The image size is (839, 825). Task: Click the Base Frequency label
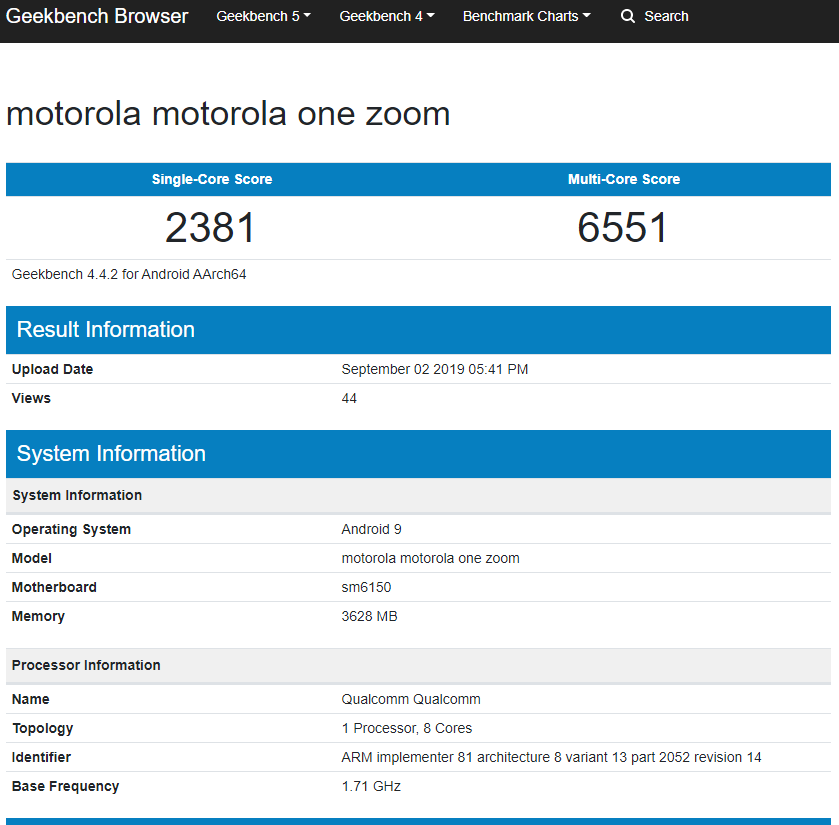(x=65, y=786)
